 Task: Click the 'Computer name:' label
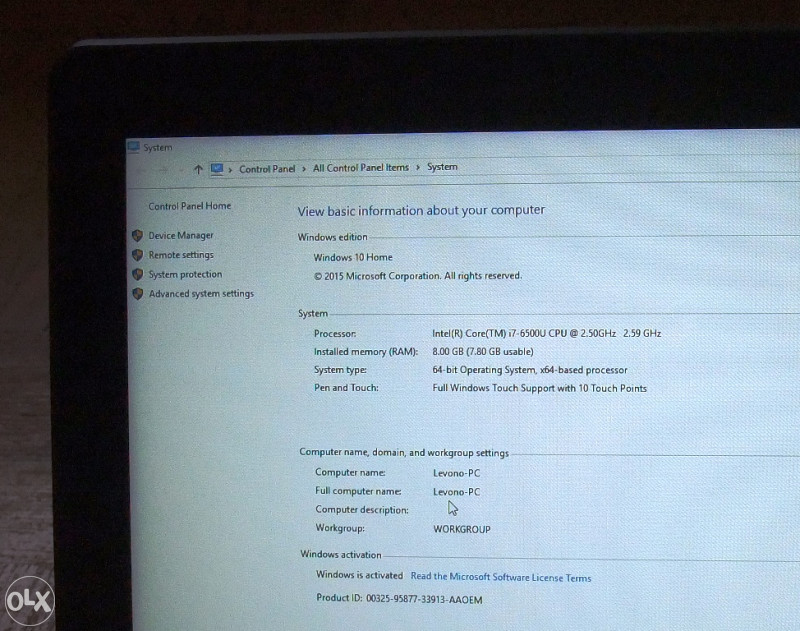click(x=351, y=473)
